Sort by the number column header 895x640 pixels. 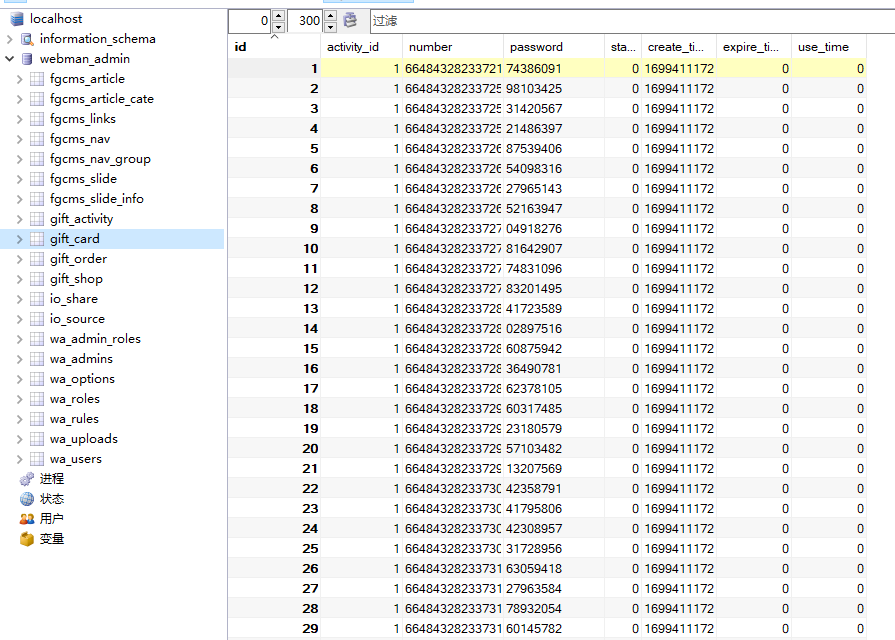(x=453, y=47)
